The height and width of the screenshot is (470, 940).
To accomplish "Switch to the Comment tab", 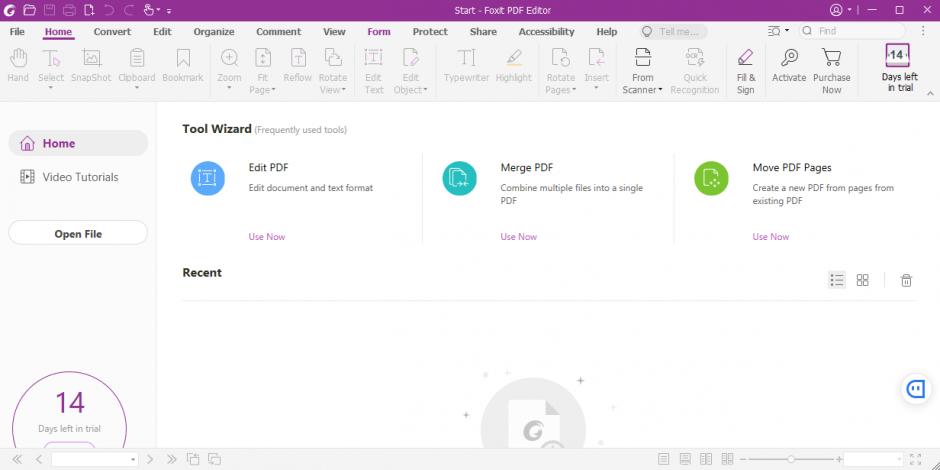I will [x=278, y=32].
